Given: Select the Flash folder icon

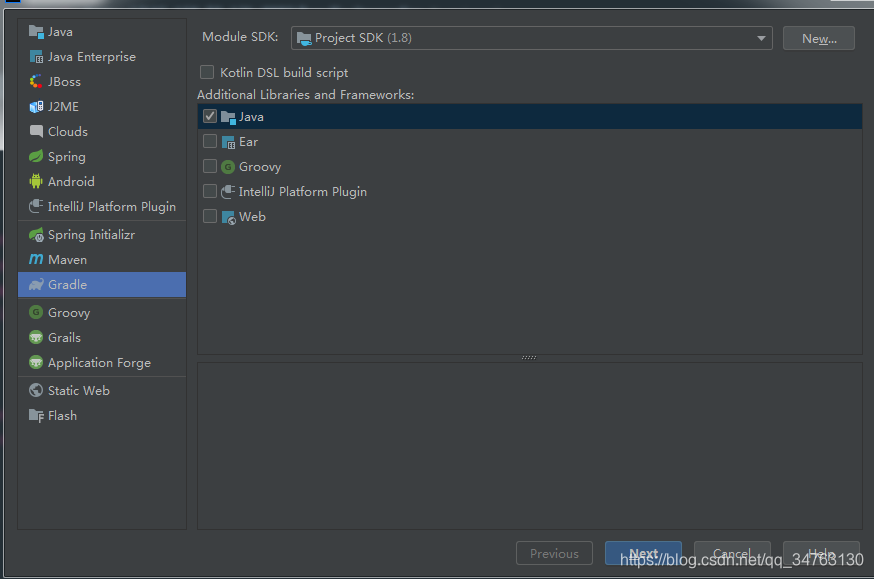Looking at the screenshot, I should [x=36, y=416].
